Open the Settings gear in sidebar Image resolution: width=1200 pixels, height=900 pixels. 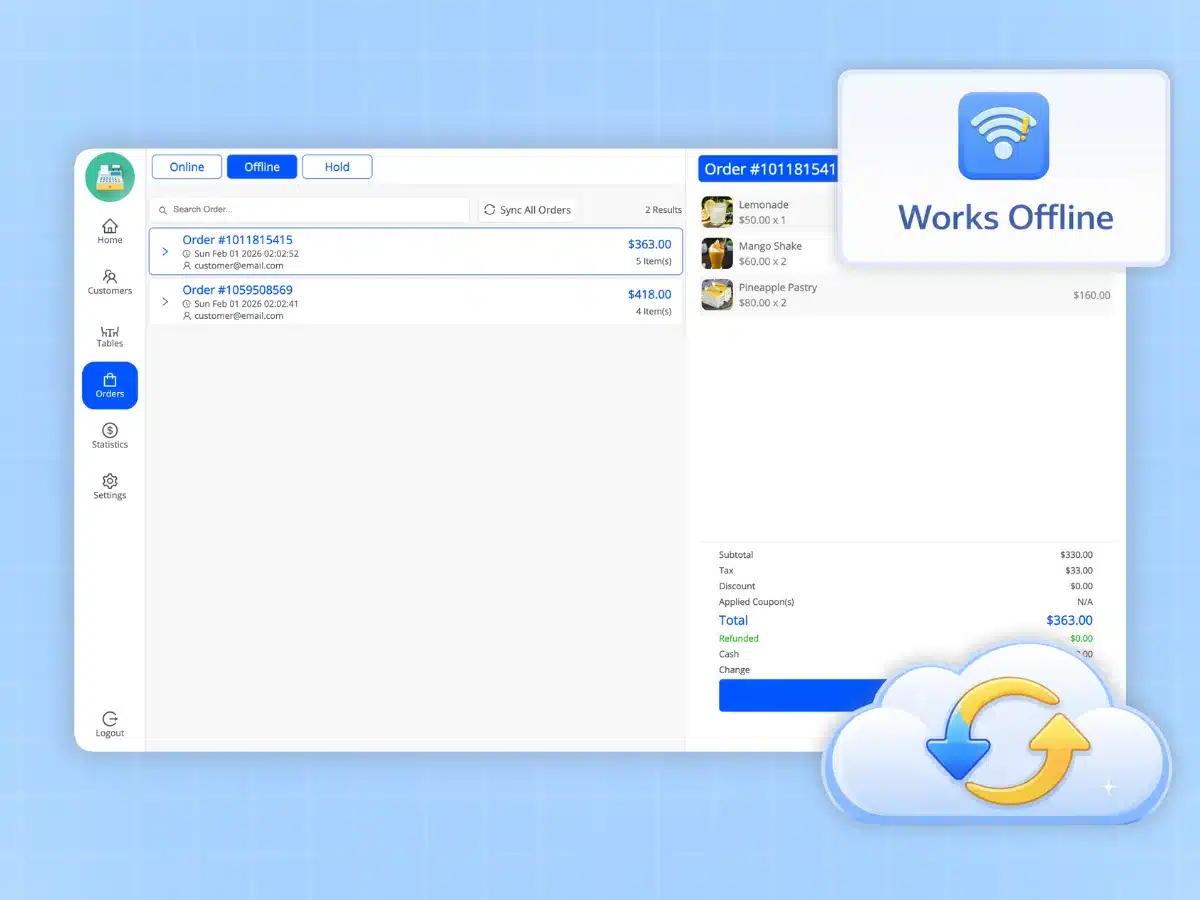(x=109, y=487)
